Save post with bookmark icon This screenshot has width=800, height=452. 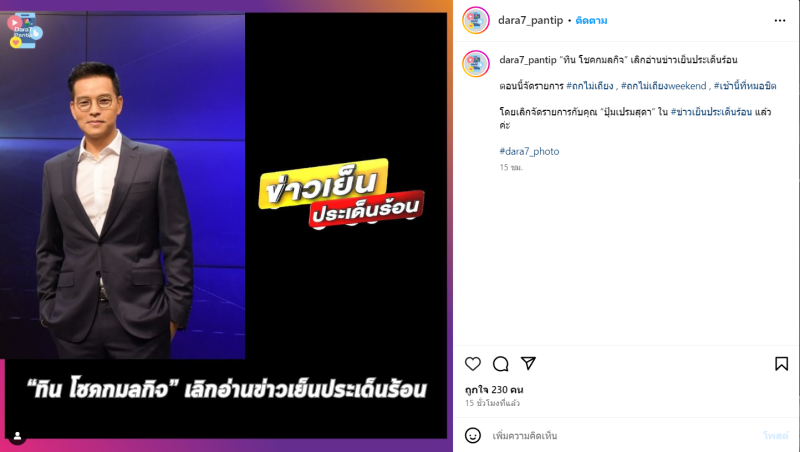click(x=781, y=364)
